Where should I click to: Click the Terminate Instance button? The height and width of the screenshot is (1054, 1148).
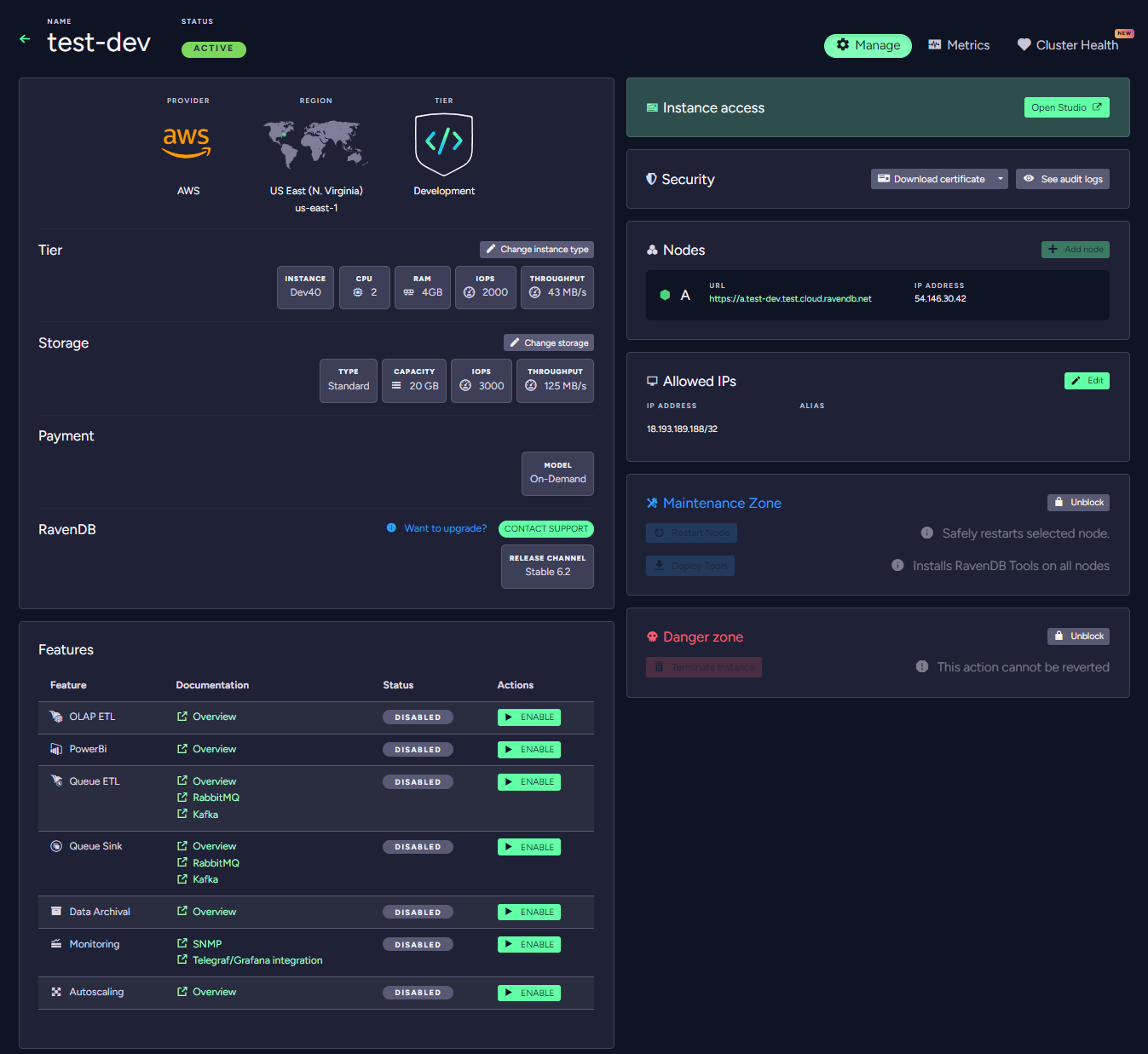[x=704, y=667]
